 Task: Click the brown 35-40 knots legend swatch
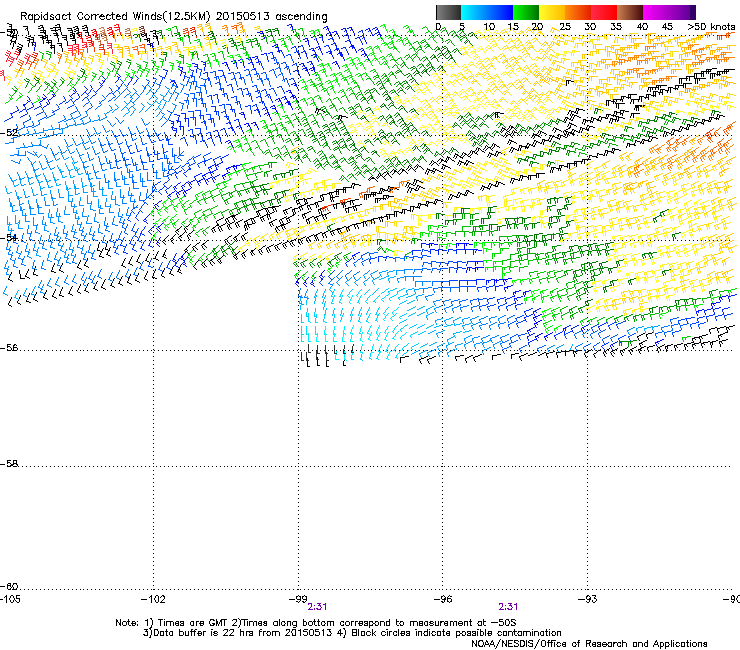point(630,12)
